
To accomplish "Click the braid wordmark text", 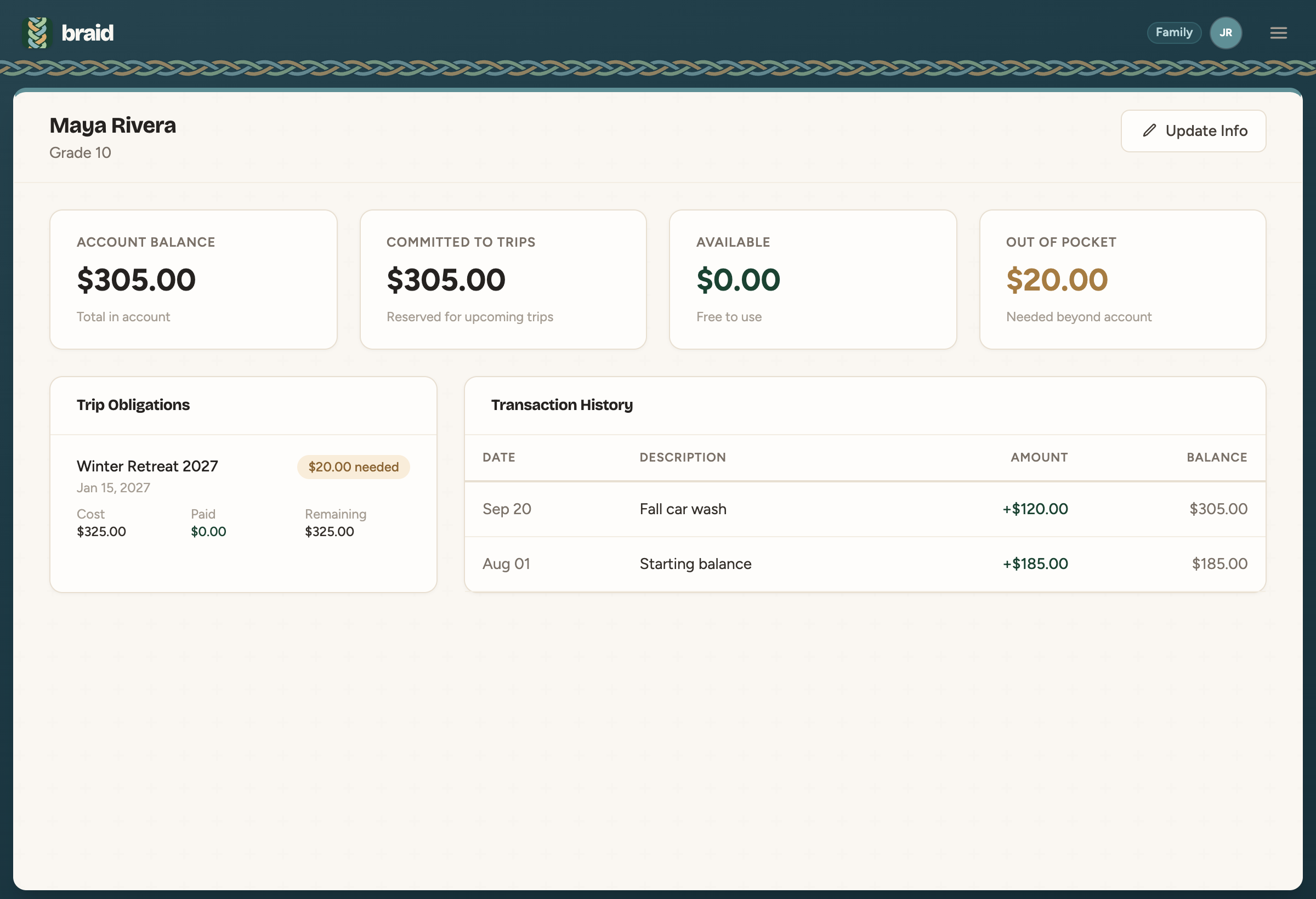I will tap(87, 33).
